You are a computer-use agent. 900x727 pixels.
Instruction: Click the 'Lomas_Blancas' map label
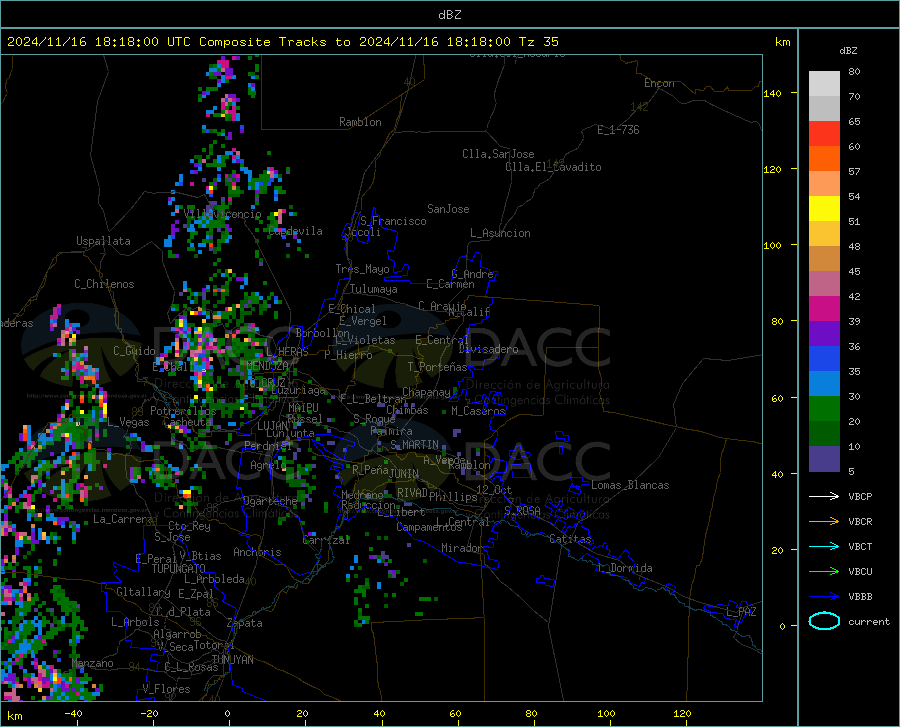point(630,485)
